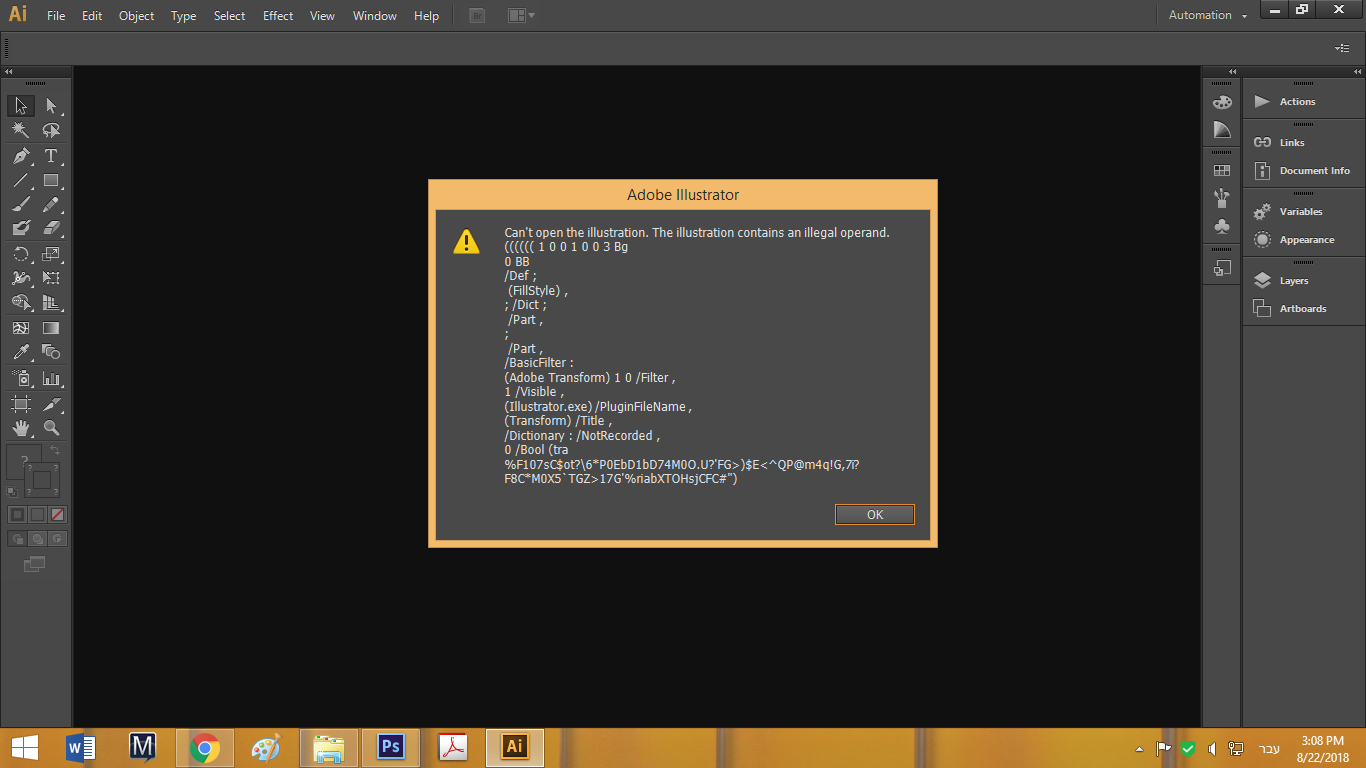Select the Shape Builder tool
The height and width of the screenshot is (768, 1366).
pos(21,302)
